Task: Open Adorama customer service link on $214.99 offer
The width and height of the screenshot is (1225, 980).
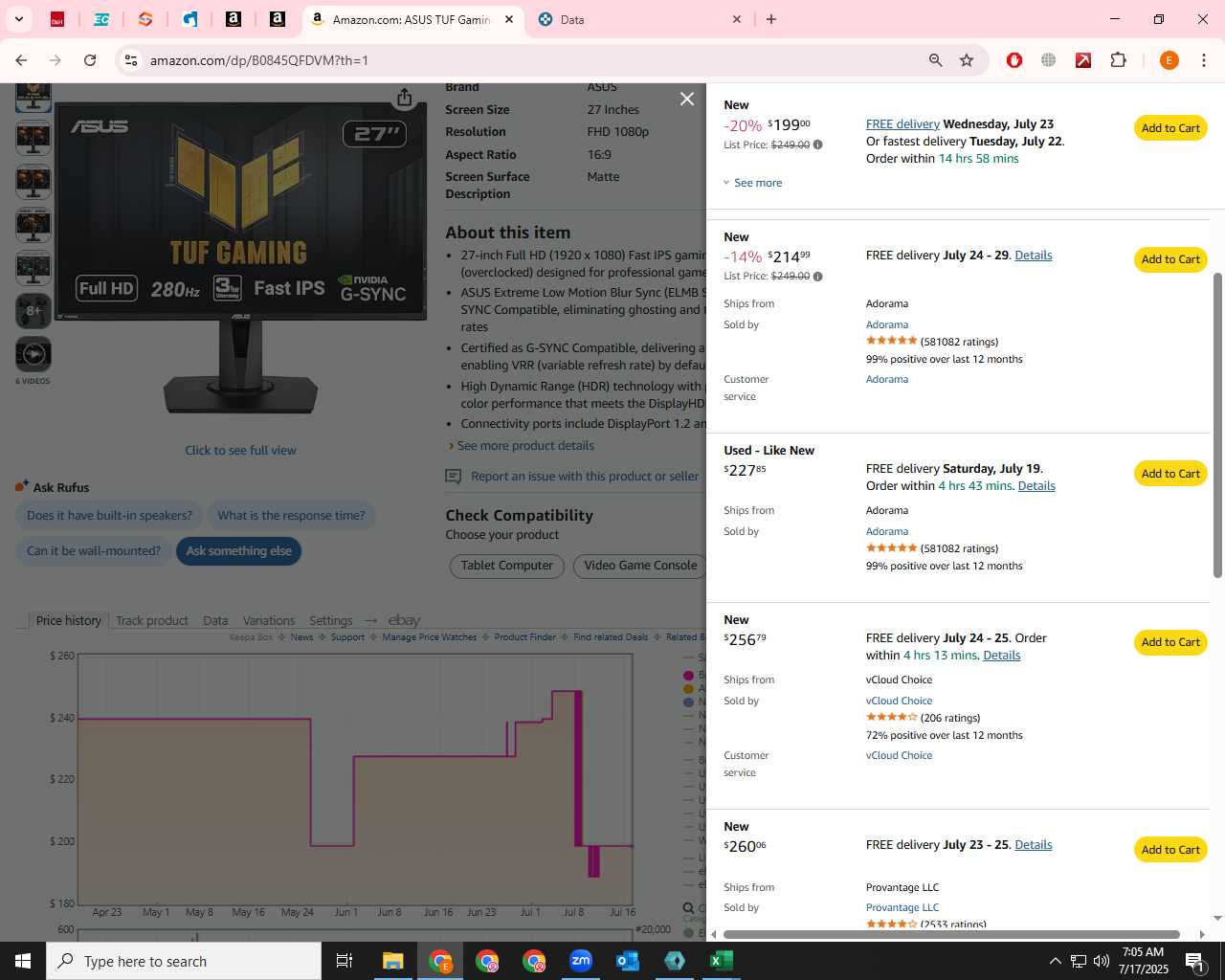Action: pyautogui.click(x=887, y=379)
